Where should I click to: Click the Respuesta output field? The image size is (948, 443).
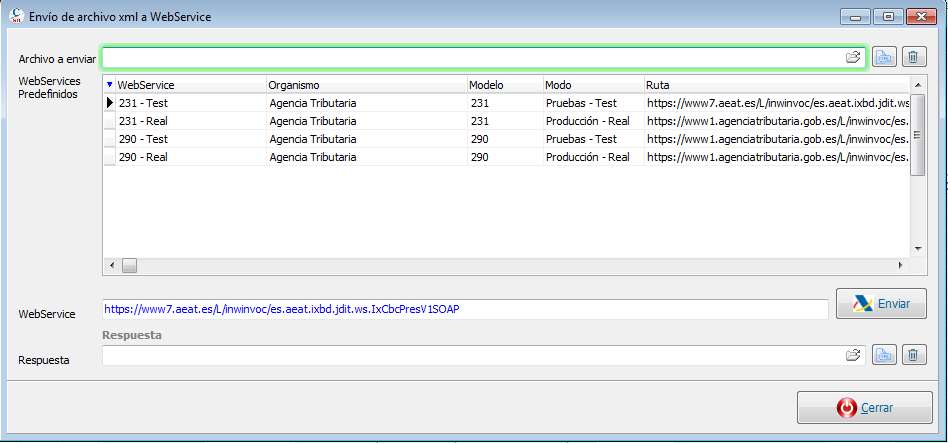(484, 355)
